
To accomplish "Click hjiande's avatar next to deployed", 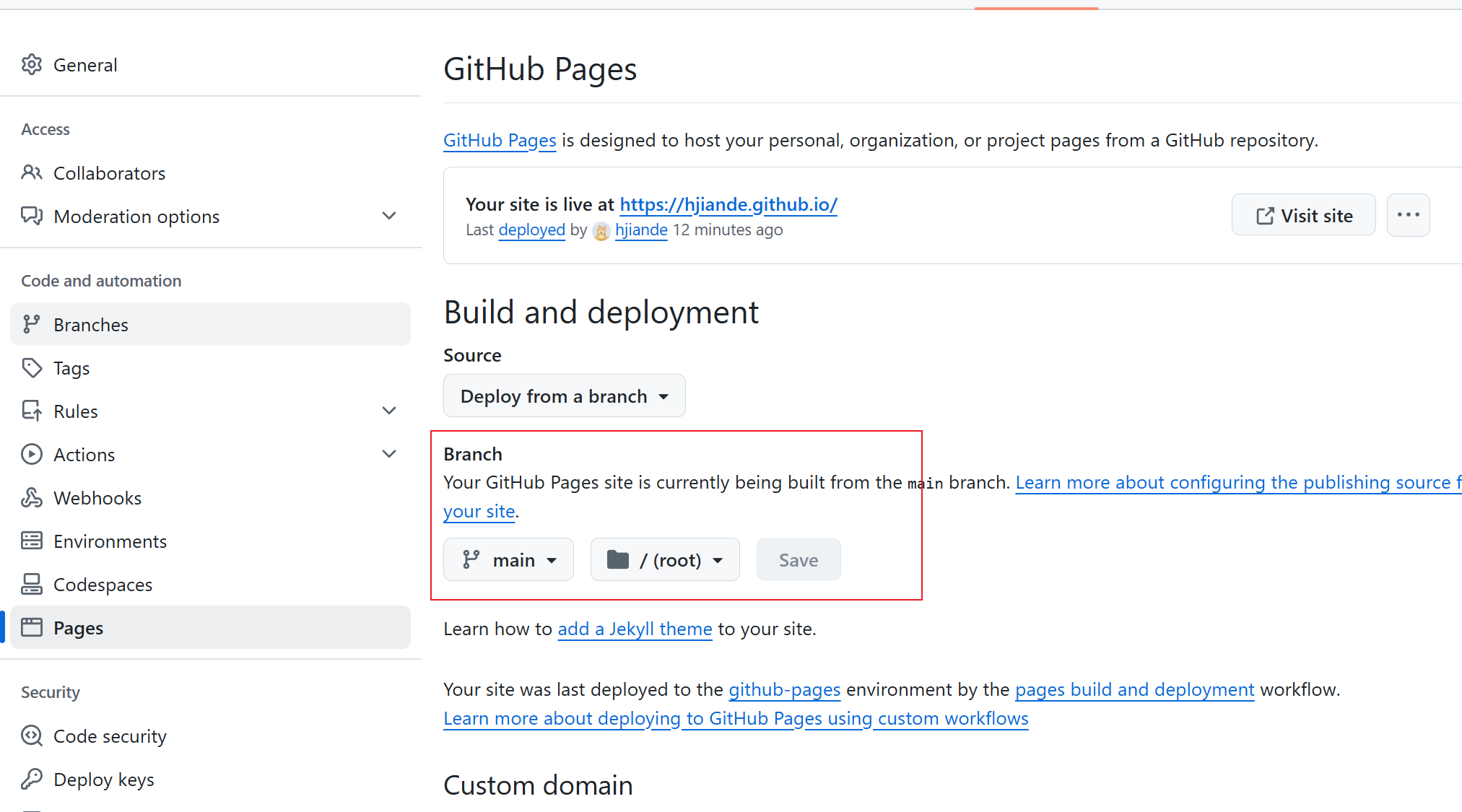I will pos(601,231).
